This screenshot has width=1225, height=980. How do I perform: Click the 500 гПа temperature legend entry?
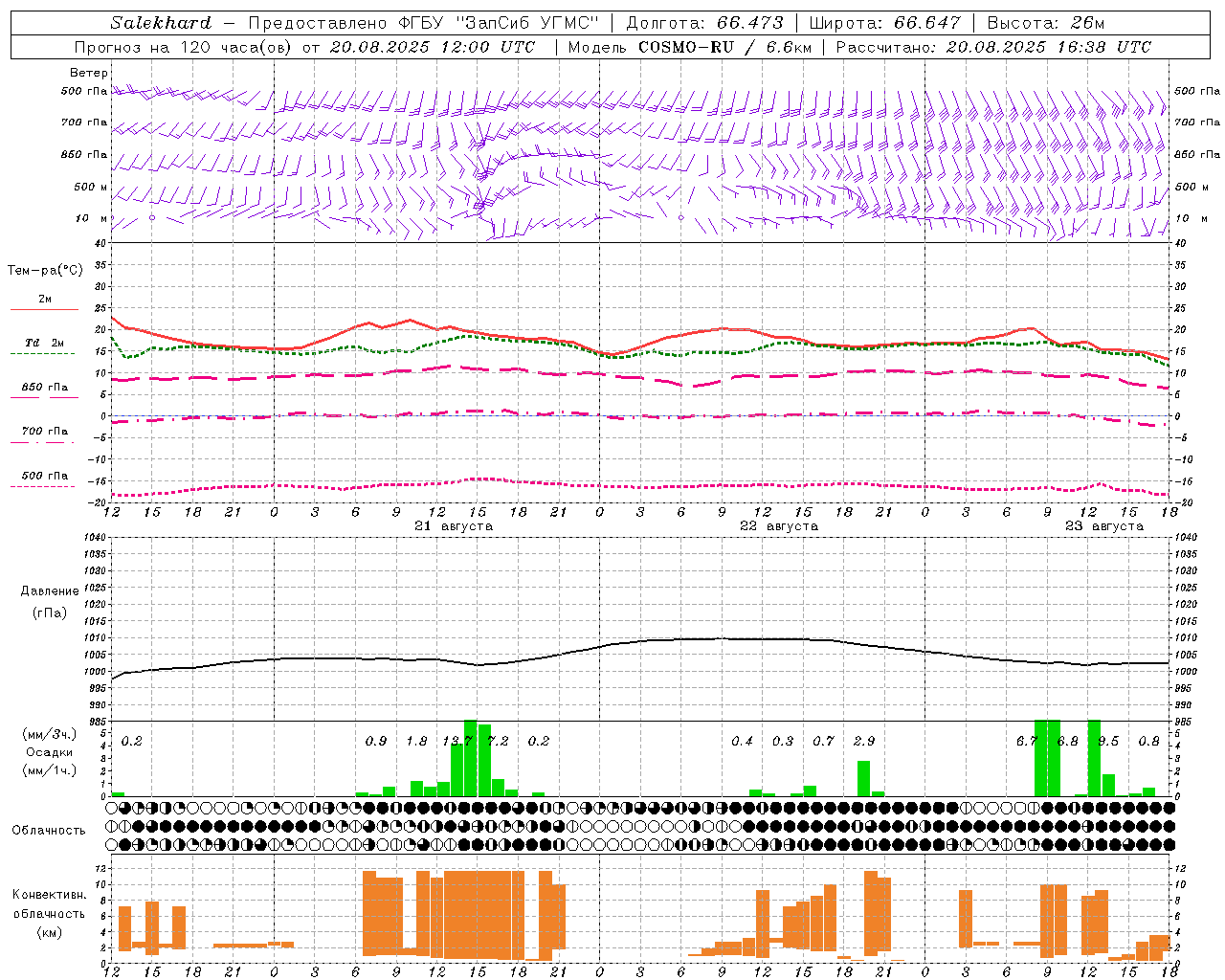(44, 479)
